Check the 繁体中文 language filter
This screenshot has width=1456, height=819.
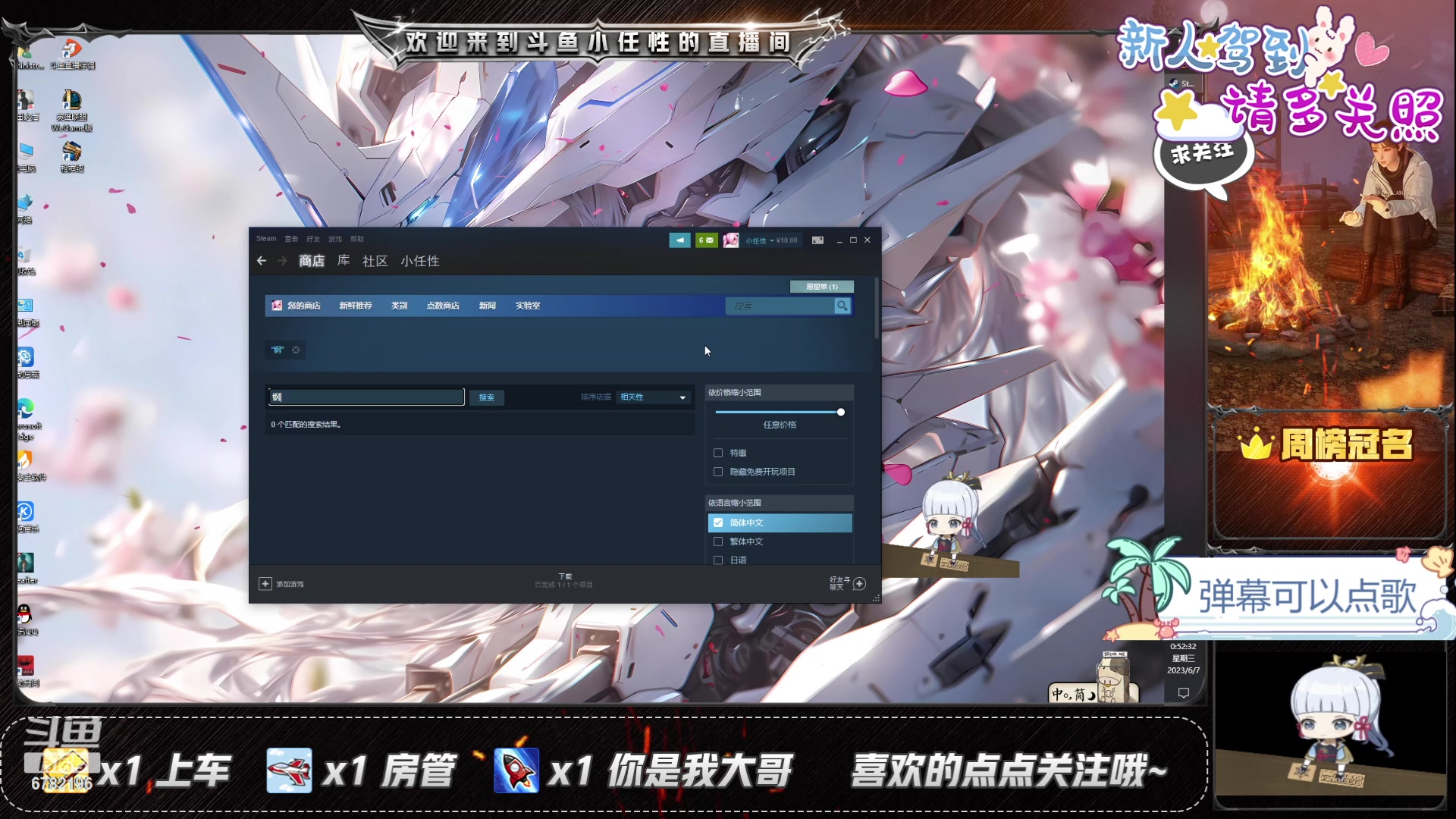[718, 541]
